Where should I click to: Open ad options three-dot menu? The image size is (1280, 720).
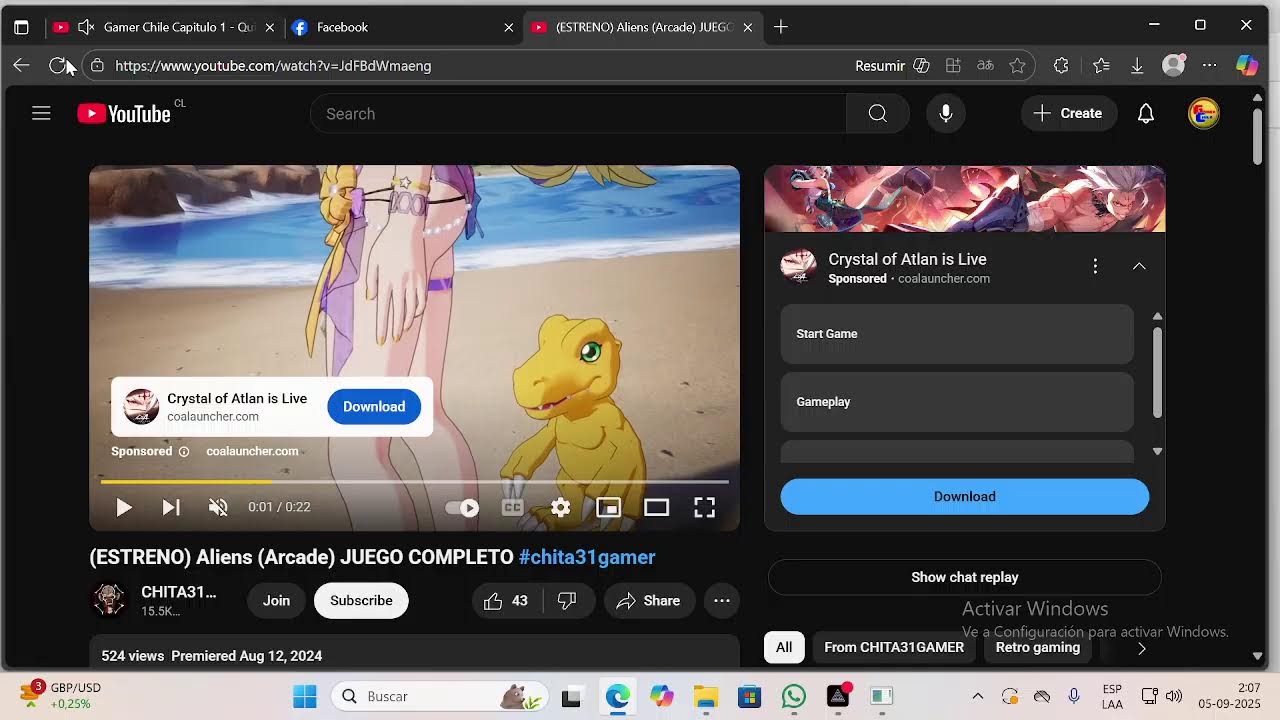(1095, 266)
